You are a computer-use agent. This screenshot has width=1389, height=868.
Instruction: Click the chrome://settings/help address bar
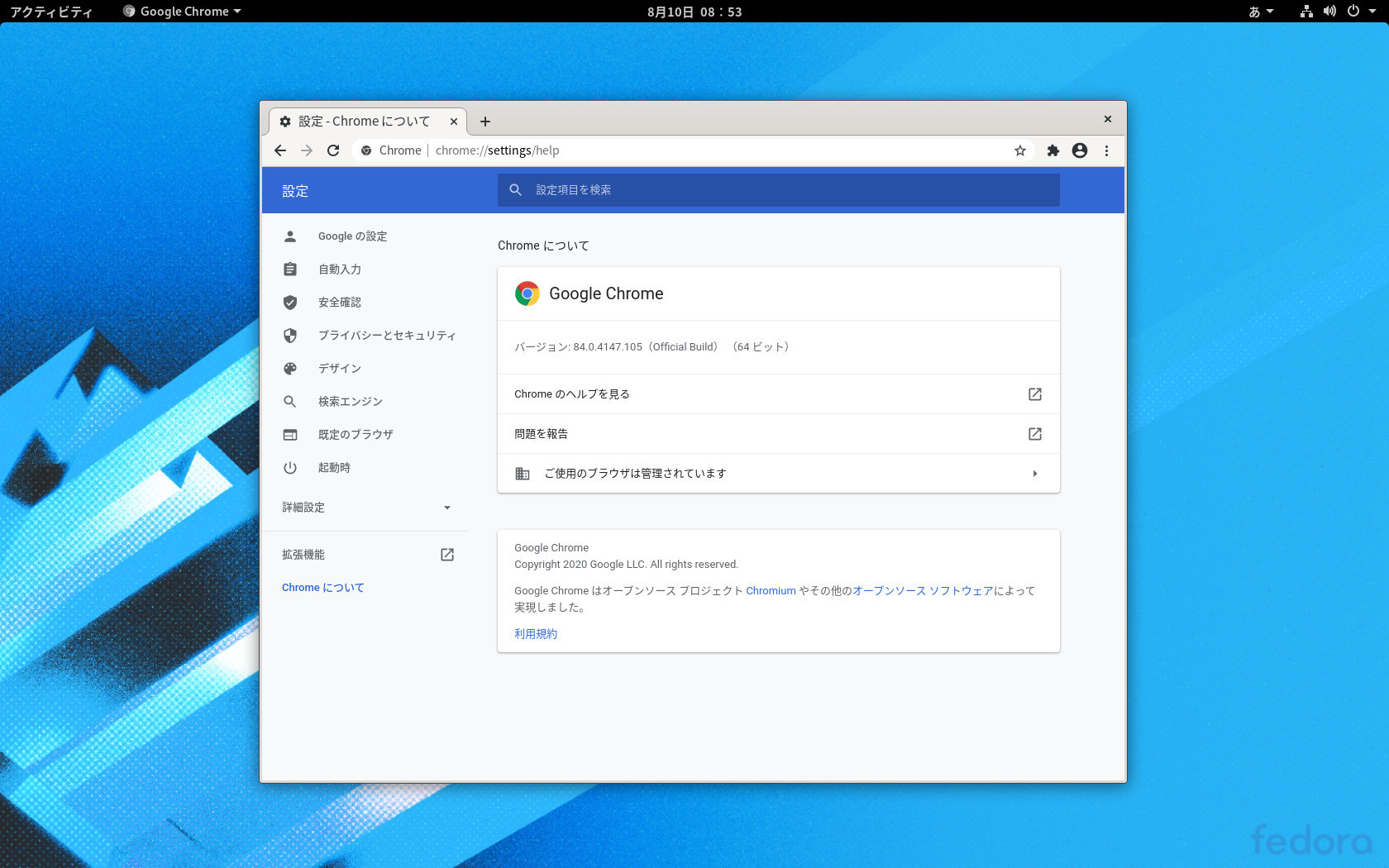pos(694,150)
